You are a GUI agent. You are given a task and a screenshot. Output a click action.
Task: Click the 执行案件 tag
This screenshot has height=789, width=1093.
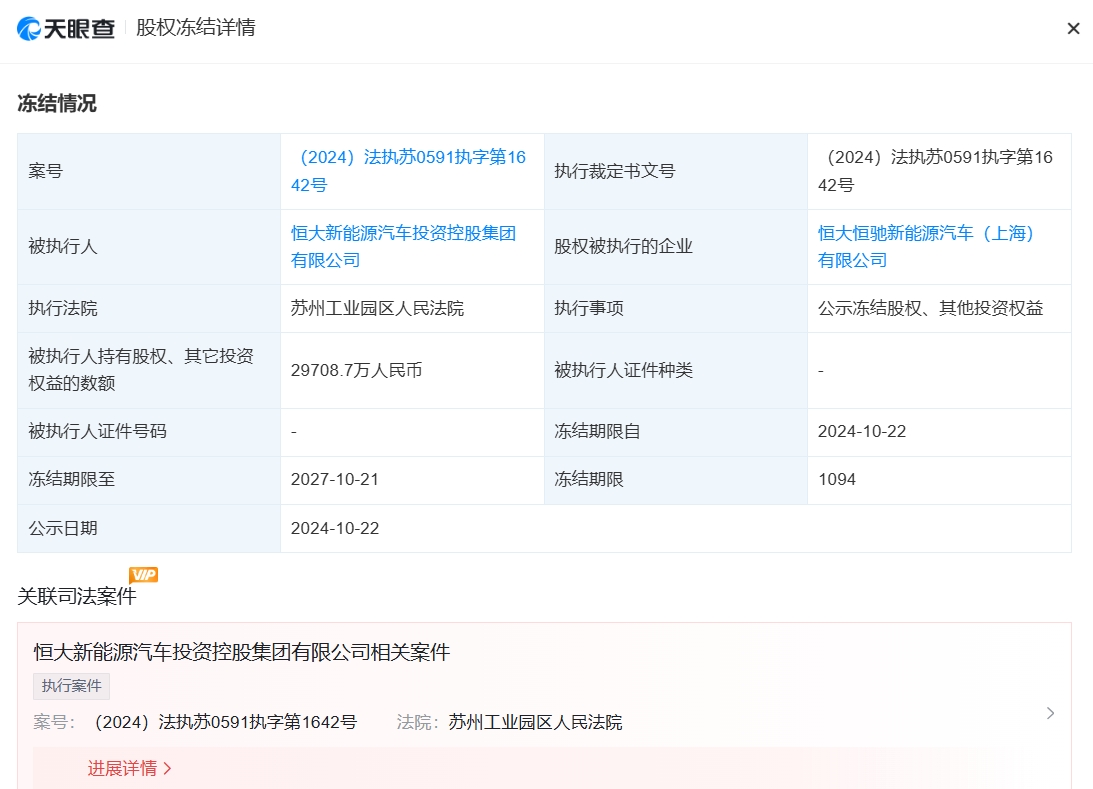tap(71, 686)
